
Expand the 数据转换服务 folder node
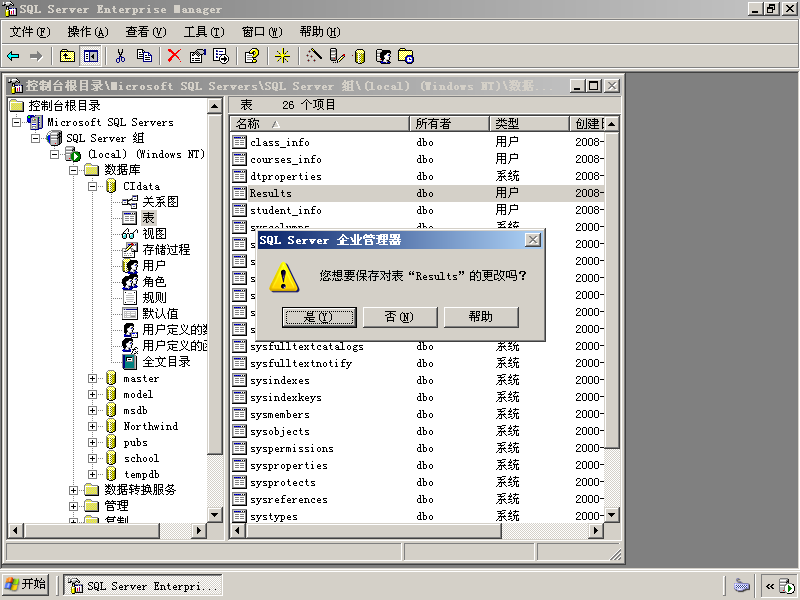tap(73, 490)
